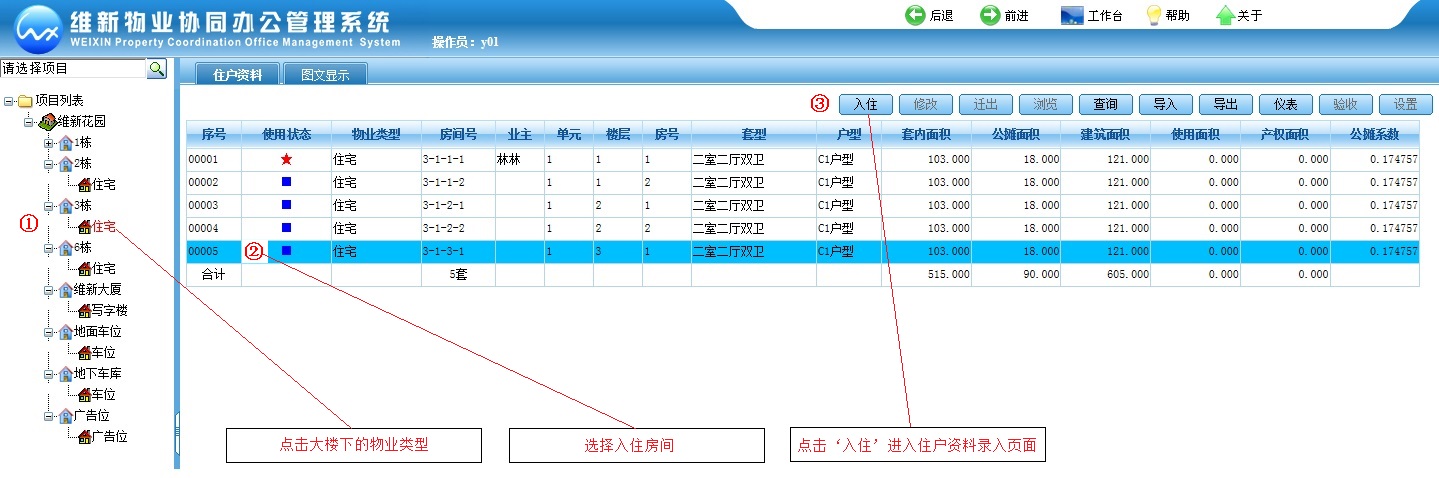
Task: Click the About (关于) green arrow icon
Action: (1225, 15)
